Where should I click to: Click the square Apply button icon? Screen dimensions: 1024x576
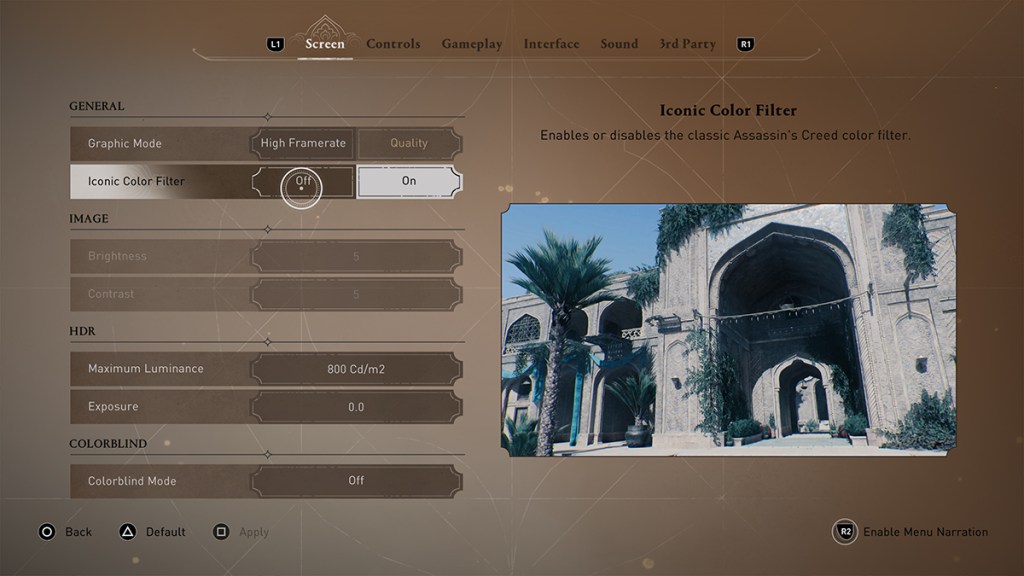(x=221, y=532)
